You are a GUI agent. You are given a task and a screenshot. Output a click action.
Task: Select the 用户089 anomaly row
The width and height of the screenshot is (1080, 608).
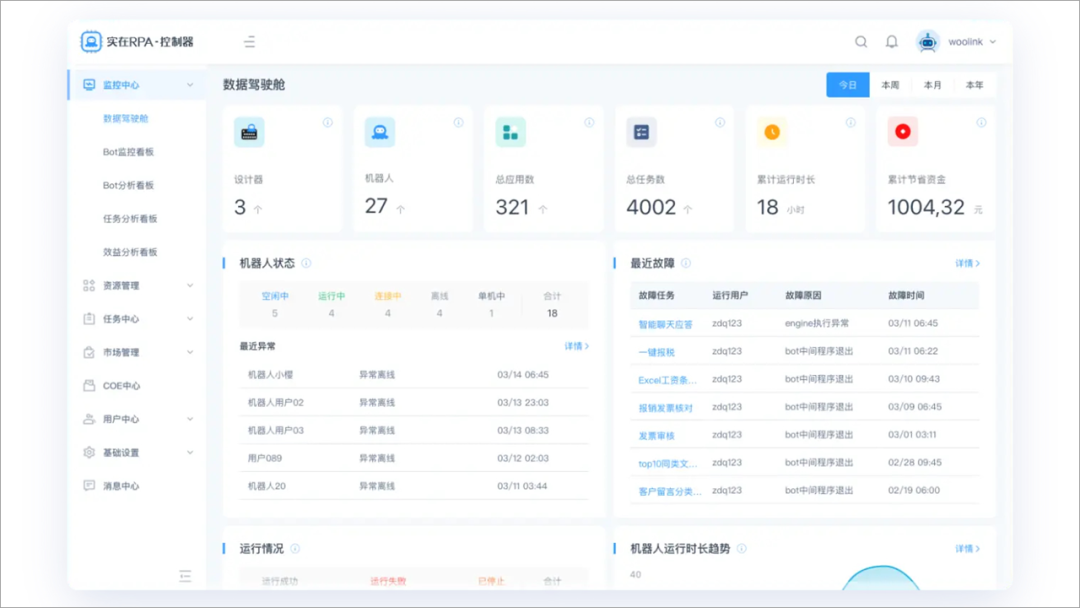[414, 458]
